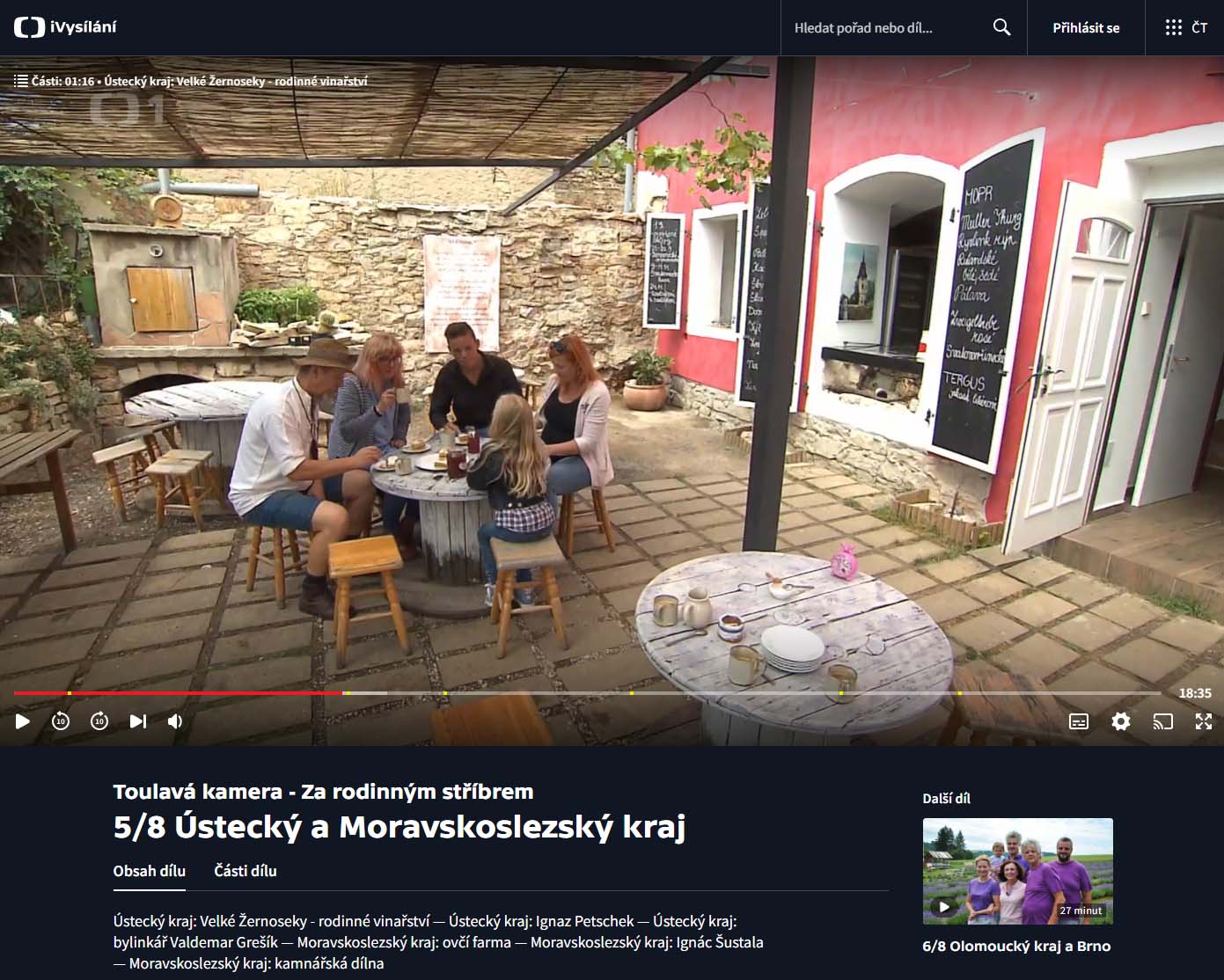1224x980 pixels.
Task: Select the Obsah dílu tab
Action: point(150,871)
